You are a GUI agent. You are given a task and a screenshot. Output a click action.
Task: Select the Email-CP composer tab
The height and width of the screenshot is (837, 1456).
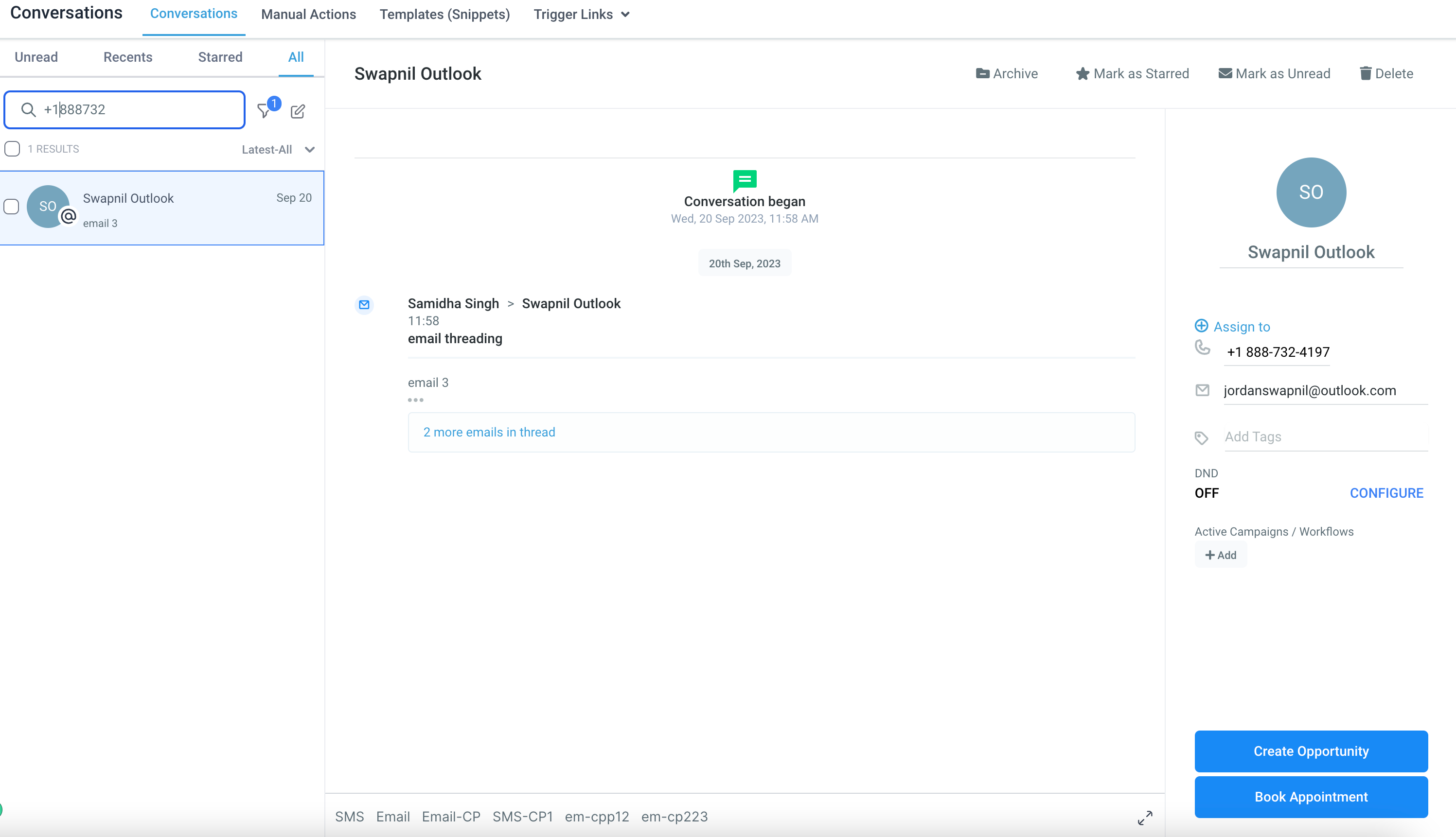click(451, 816)
